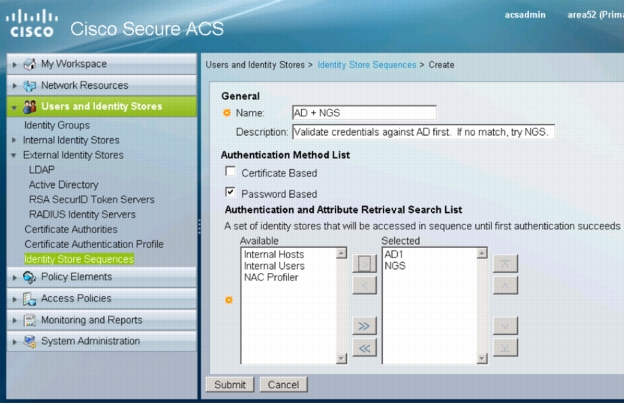The height and width of the screenshot is (405, 626).
Task: Select NGS in Selected list
Action: [395, 266]
